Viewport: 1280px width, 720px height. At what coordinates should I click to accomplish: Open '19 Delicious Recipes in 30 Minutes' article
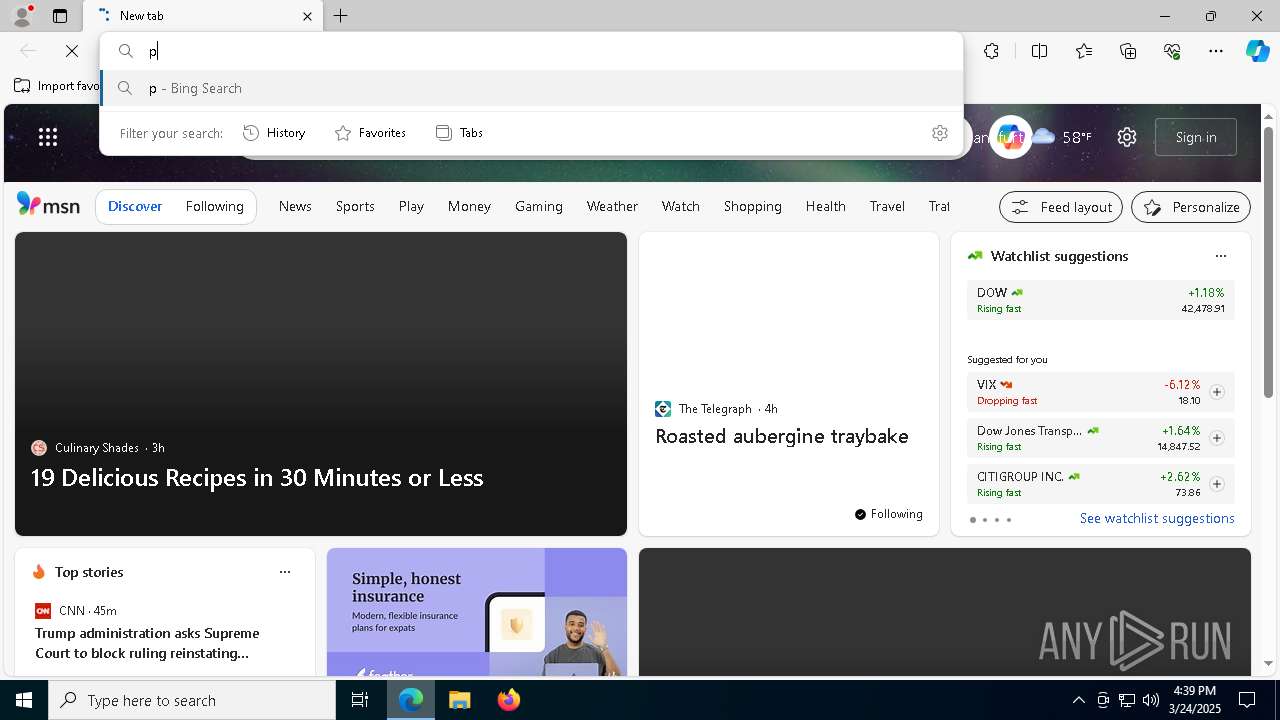257,477
